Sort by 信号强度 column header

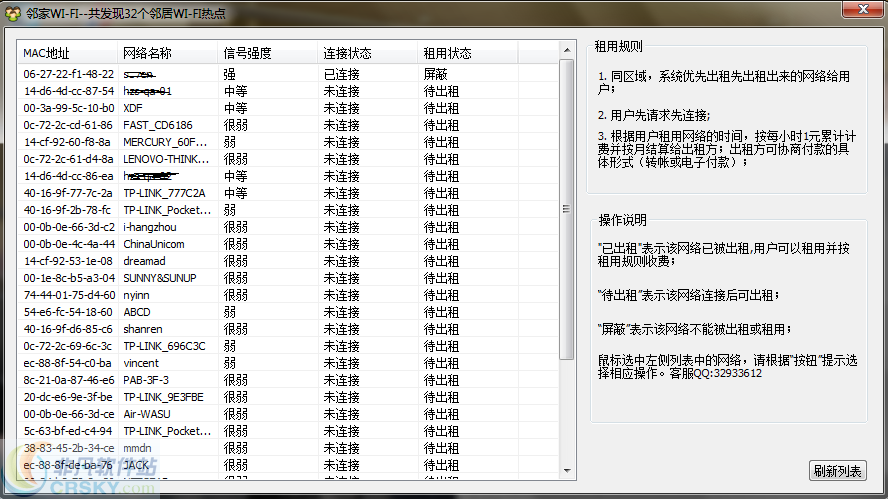267,53
